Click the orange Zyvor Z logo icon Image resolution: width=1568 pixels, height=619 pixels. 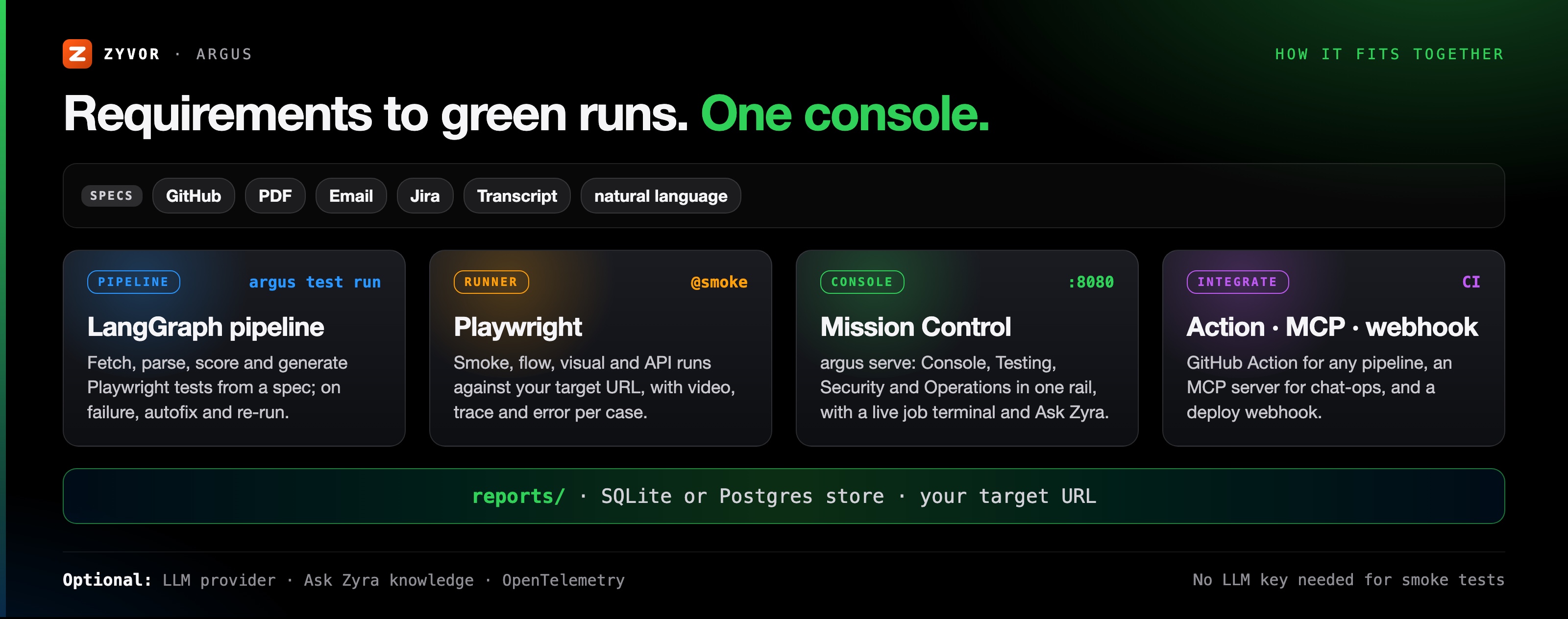(77, 54)
